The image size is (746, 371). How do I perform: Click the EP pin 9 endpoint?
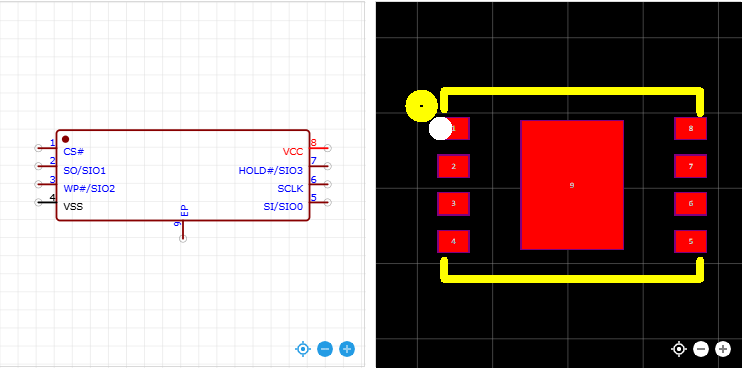[183, 238]
